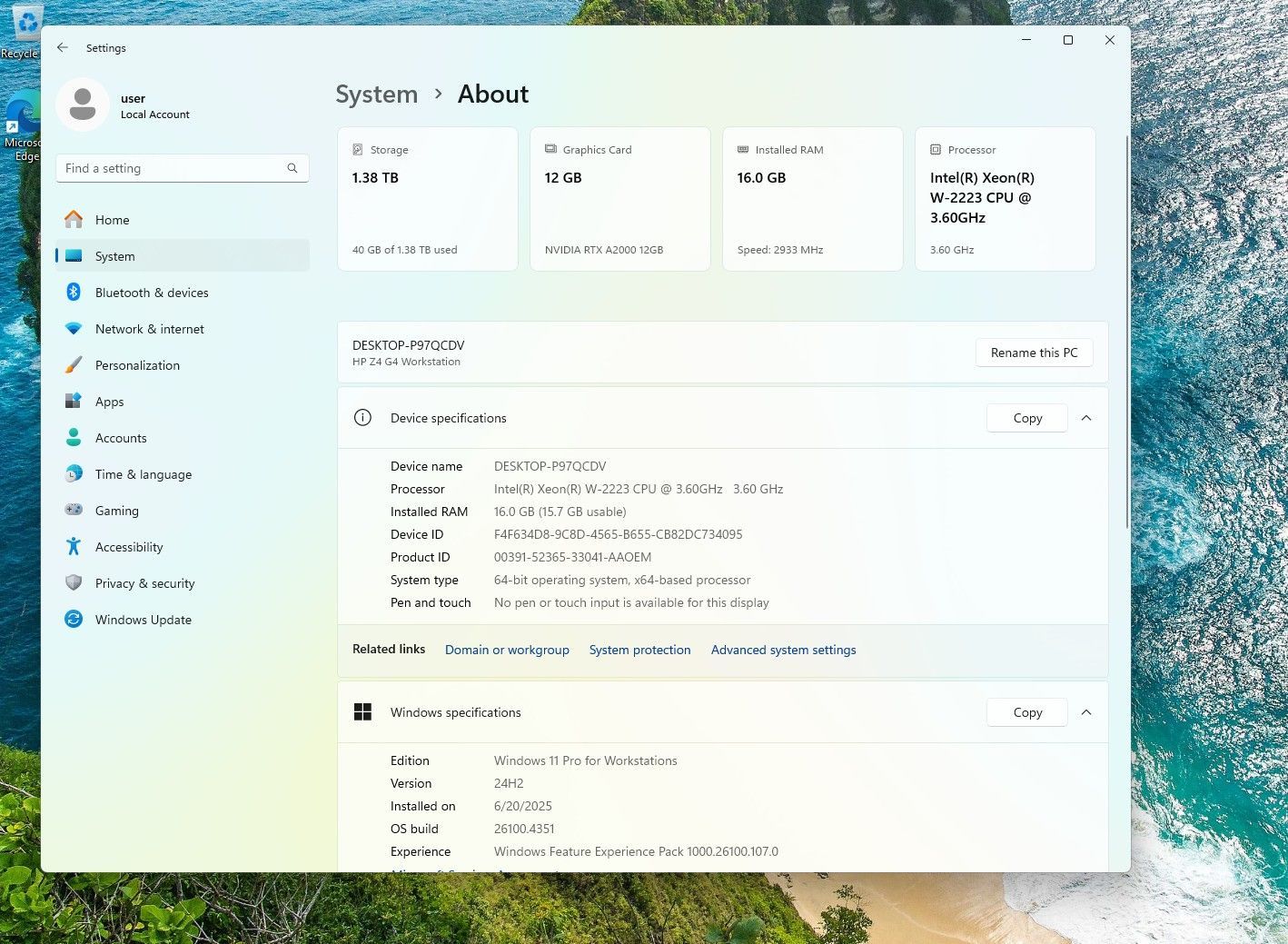Select the Accessibility figure icon

tap(74, 547)
